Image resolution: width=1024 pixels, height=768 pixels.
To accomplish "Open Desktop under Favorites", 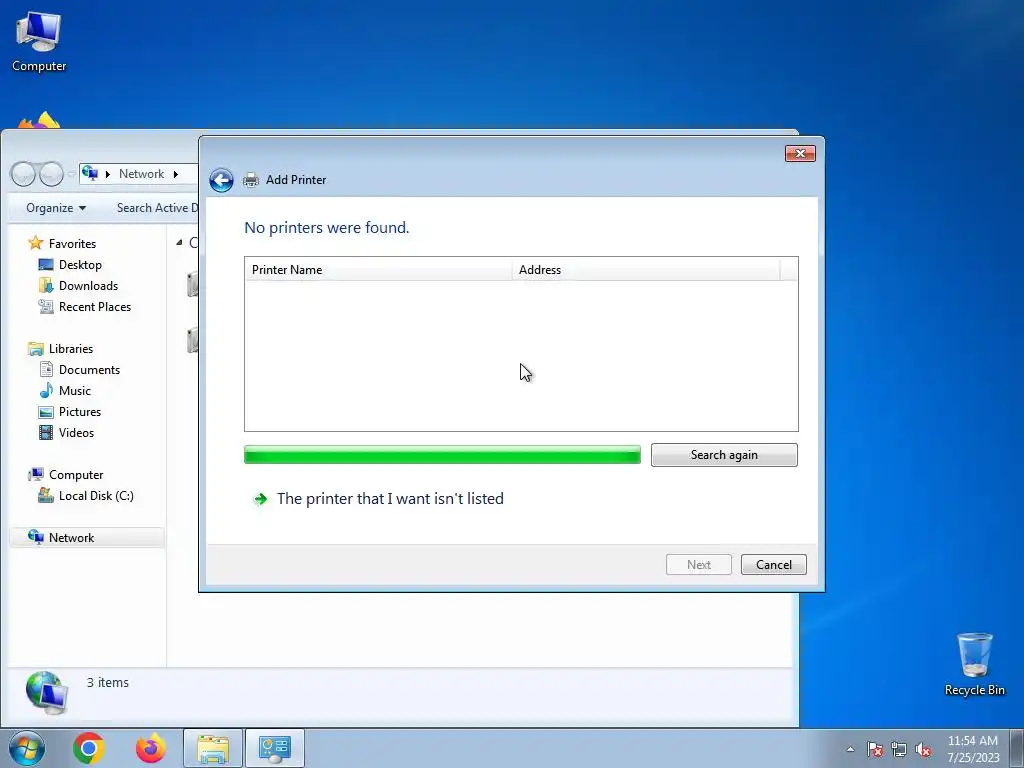I will tap(80, 264).
